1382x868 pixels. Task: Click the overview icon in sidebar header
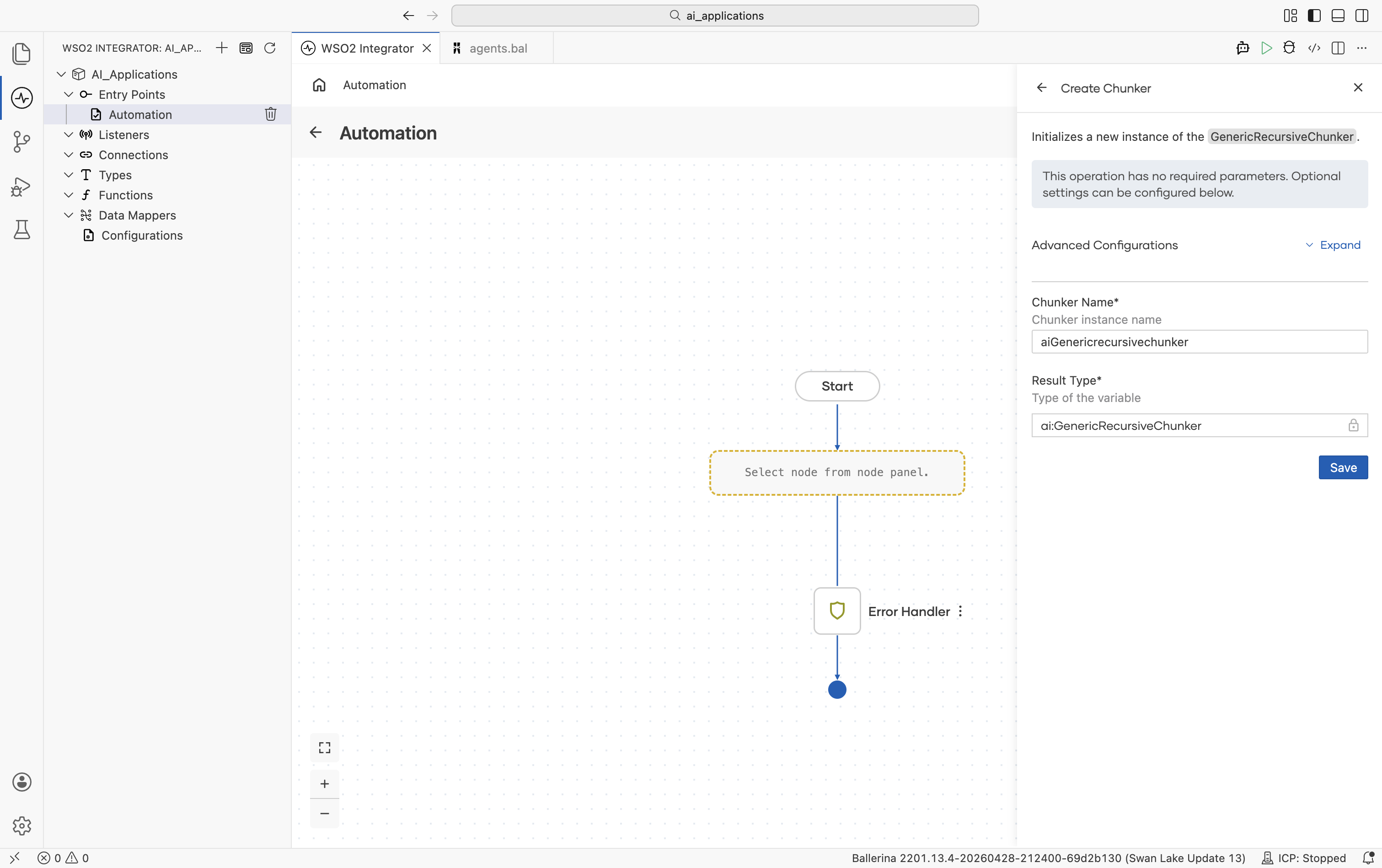coord(246,48)
